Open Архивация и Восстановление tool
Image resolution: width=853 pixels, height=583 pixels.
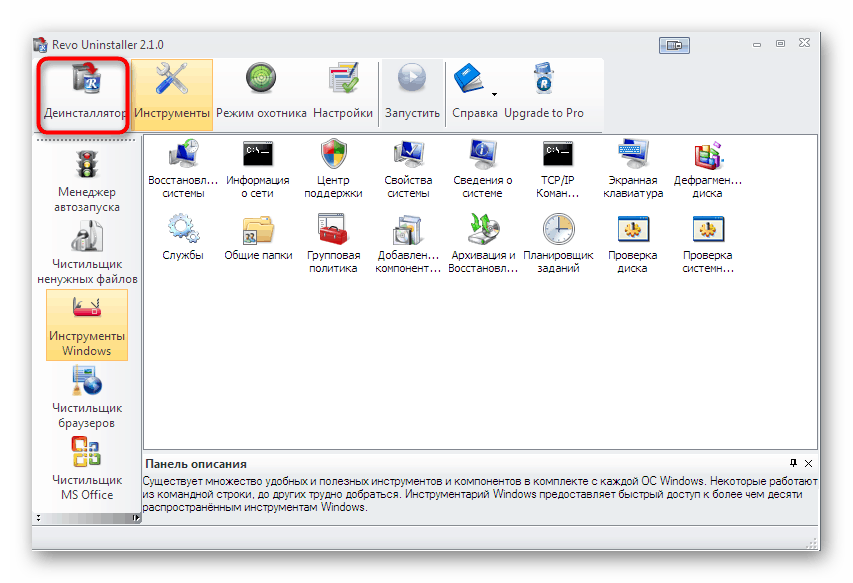[x=483, y=244]
